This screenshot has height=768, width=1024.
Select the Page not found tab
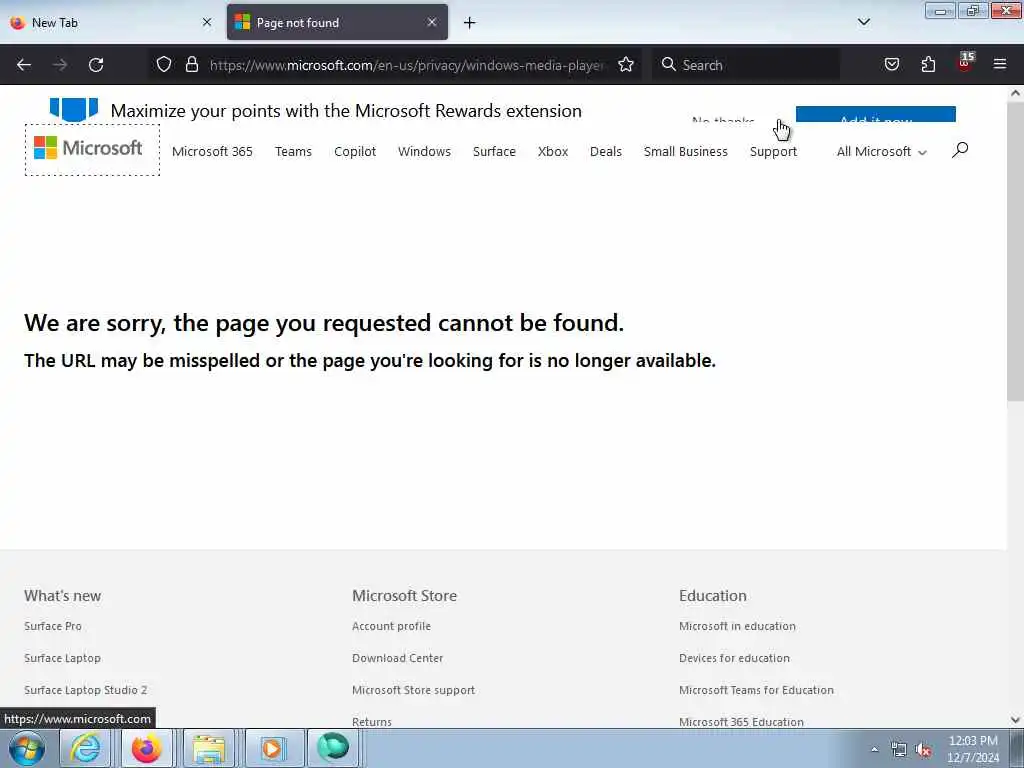pos(337,22)
